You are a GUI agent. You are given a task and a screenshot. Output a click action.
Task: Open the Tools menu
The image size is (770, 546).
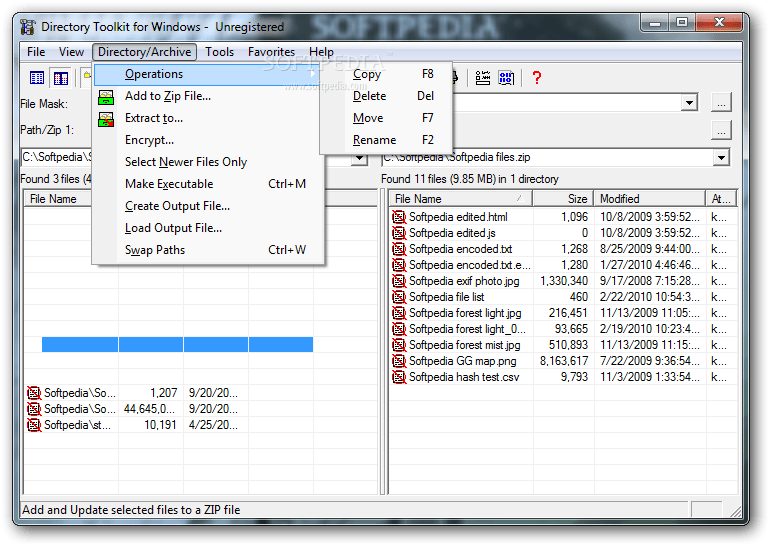(x=219, y=52)
